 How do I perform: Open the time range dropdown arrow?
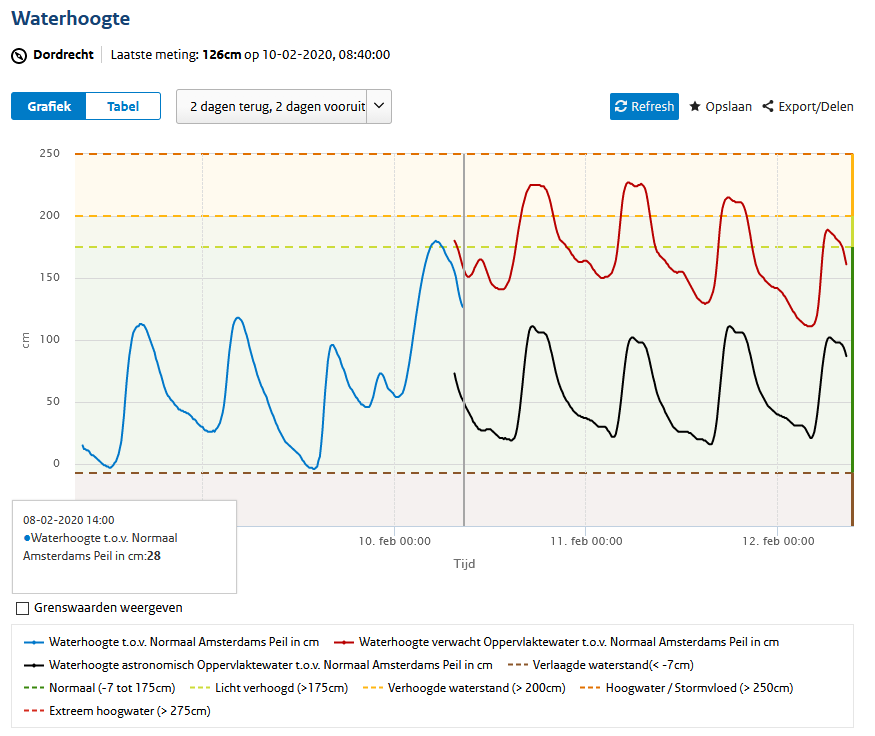click(379, 106)
